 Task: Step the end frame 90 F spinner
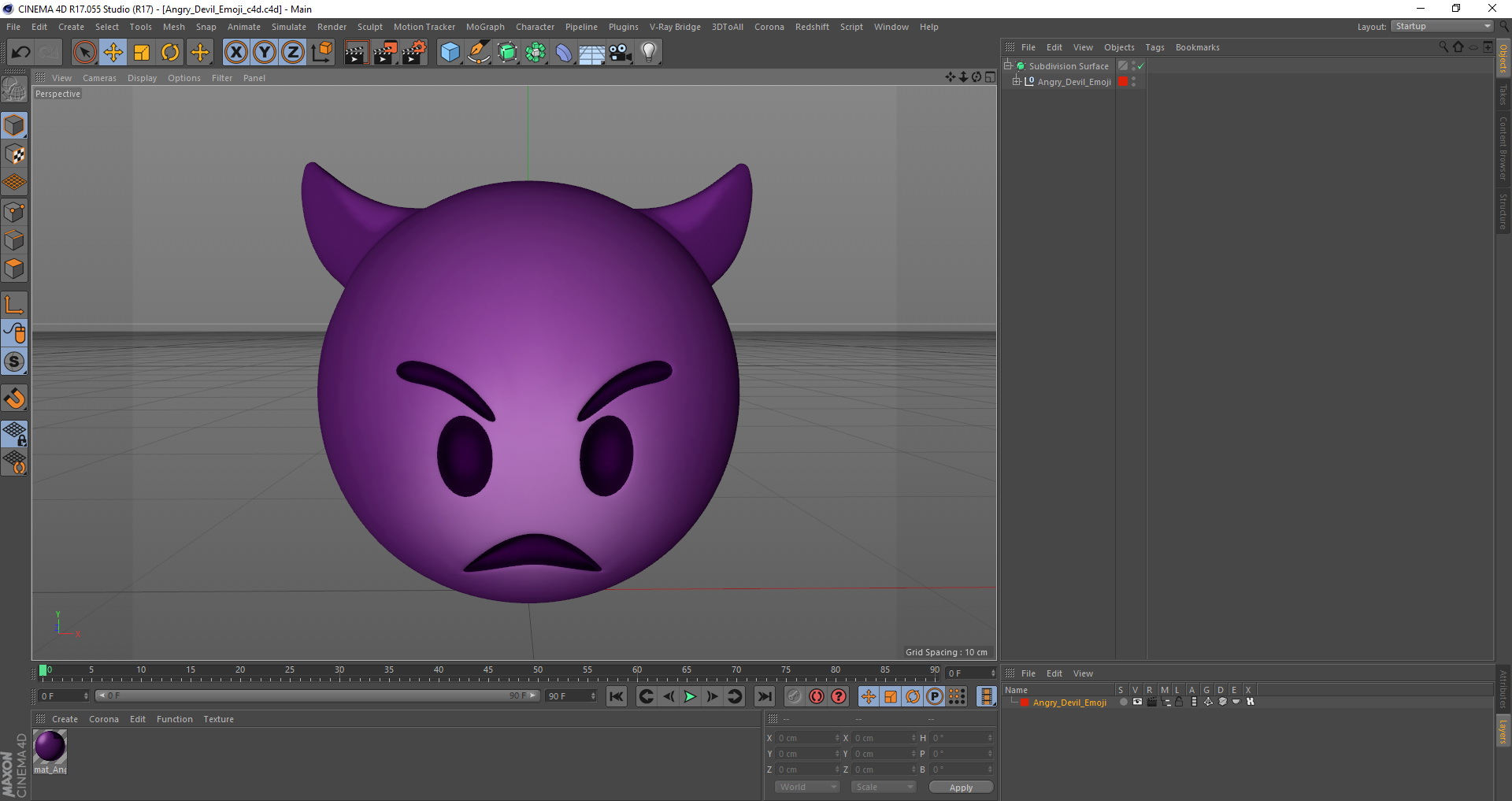[593, 696]
